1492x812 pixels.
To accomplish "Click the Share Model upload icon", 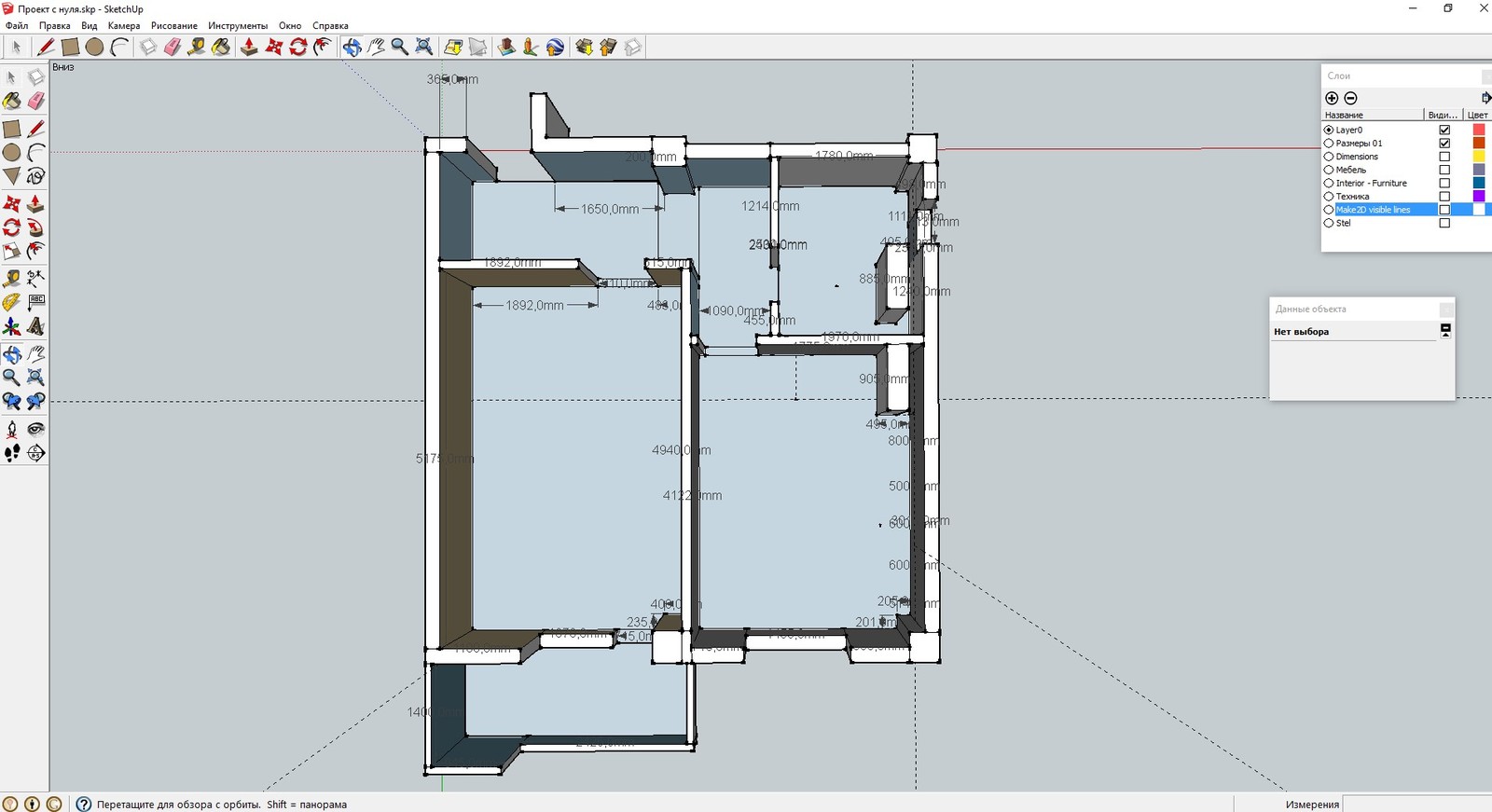I will click(x=608, y=47).
